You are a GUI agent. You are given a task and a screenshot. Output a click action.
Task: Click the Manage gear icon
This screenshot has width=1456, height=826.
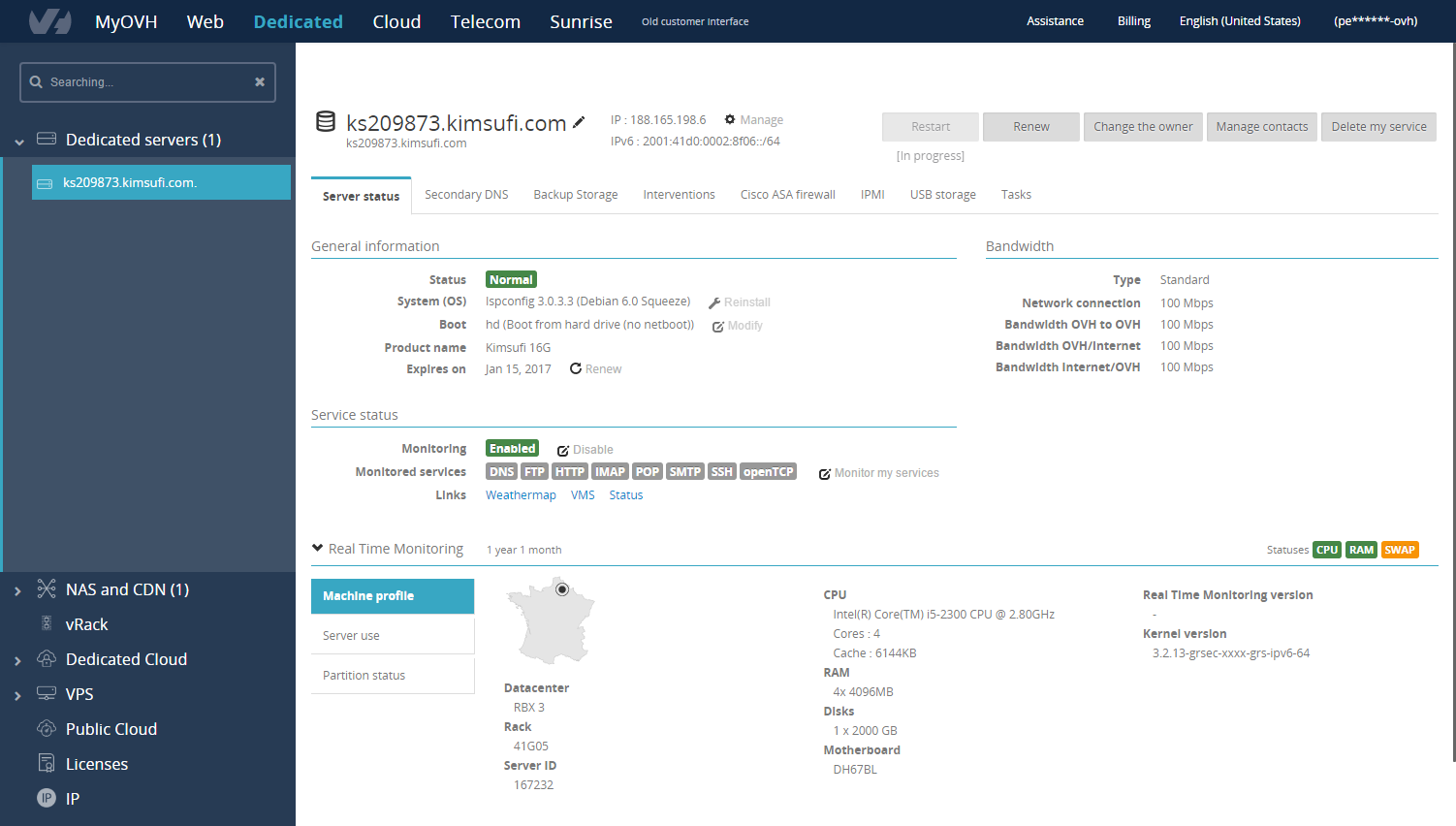[730, 119]
